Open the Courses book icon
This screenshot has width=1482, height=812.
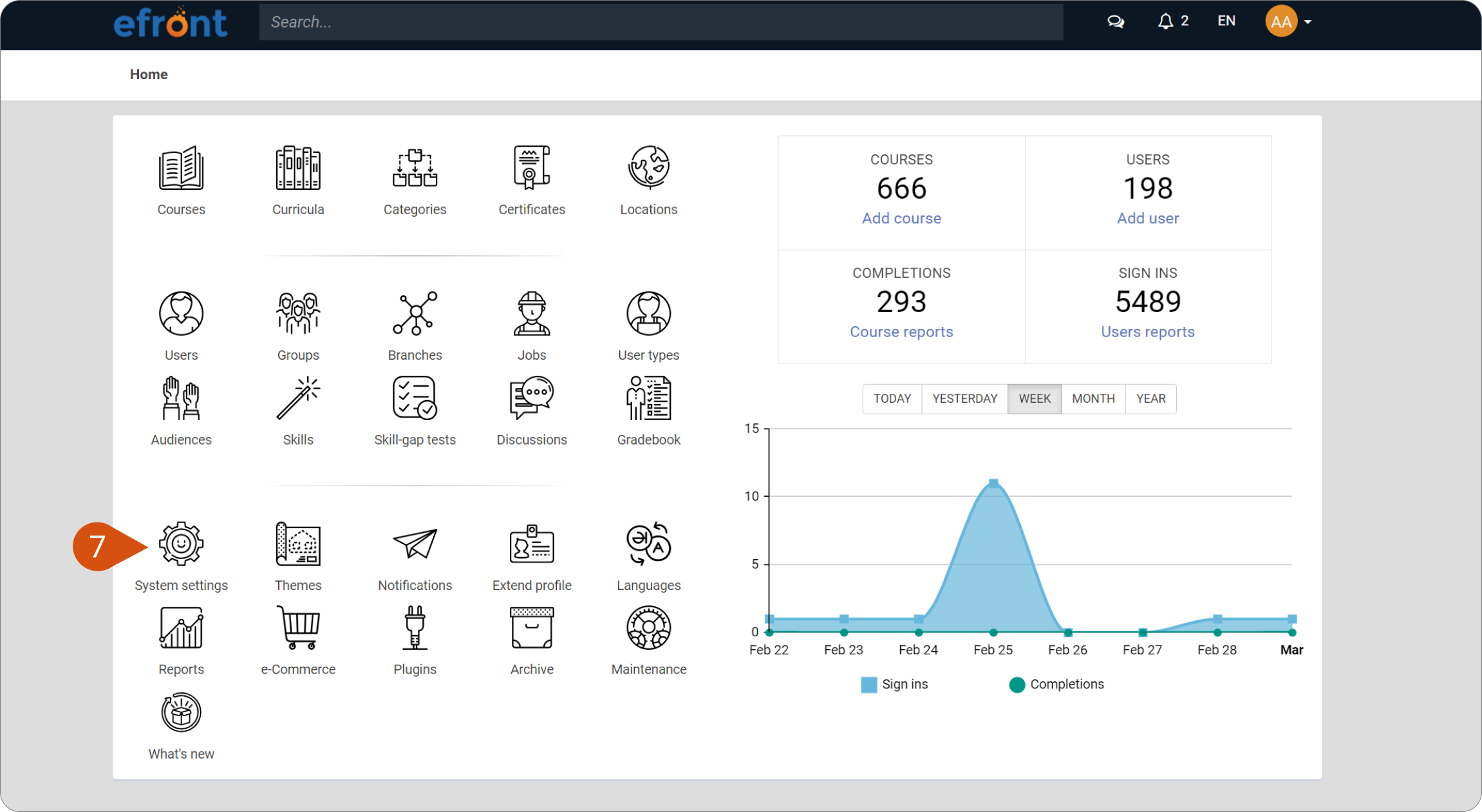[181, 169]
